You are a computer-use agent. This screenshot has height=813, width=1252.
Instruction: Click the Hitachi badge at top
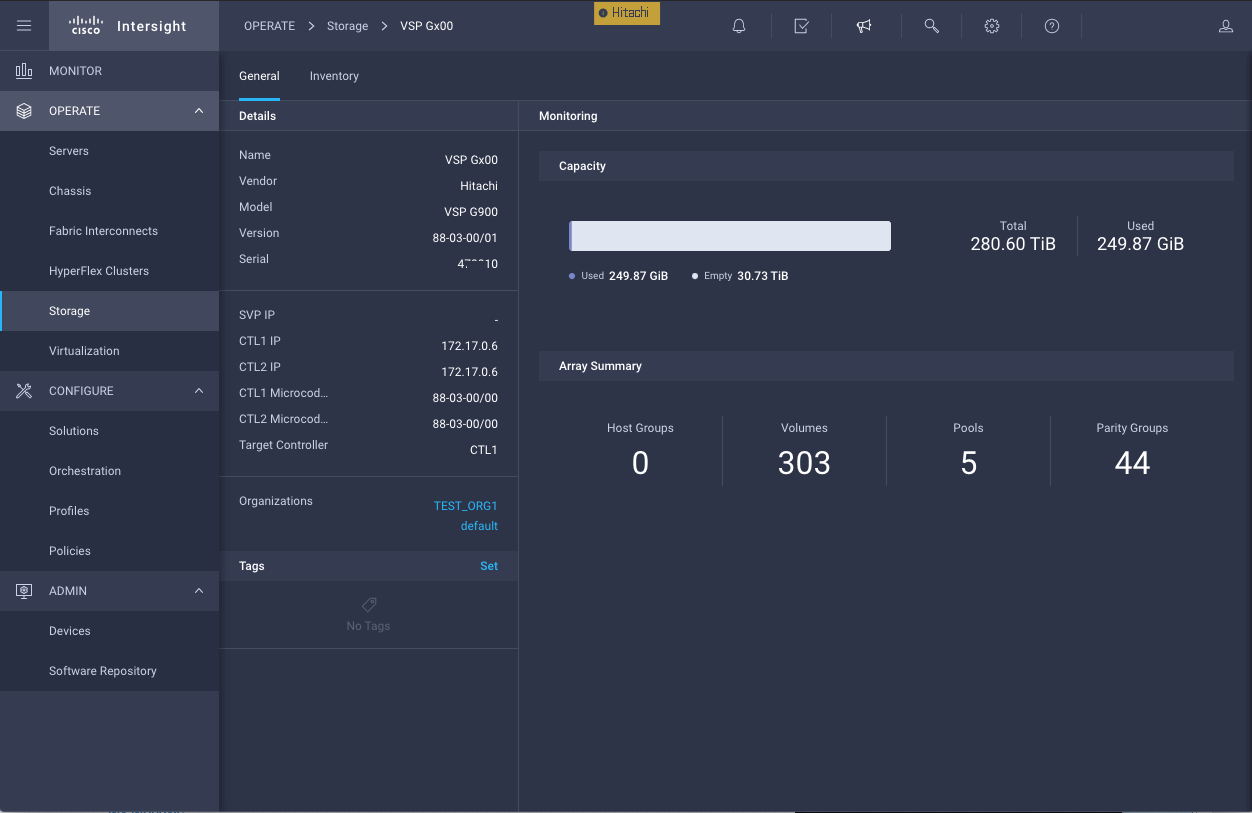[627, 13]
